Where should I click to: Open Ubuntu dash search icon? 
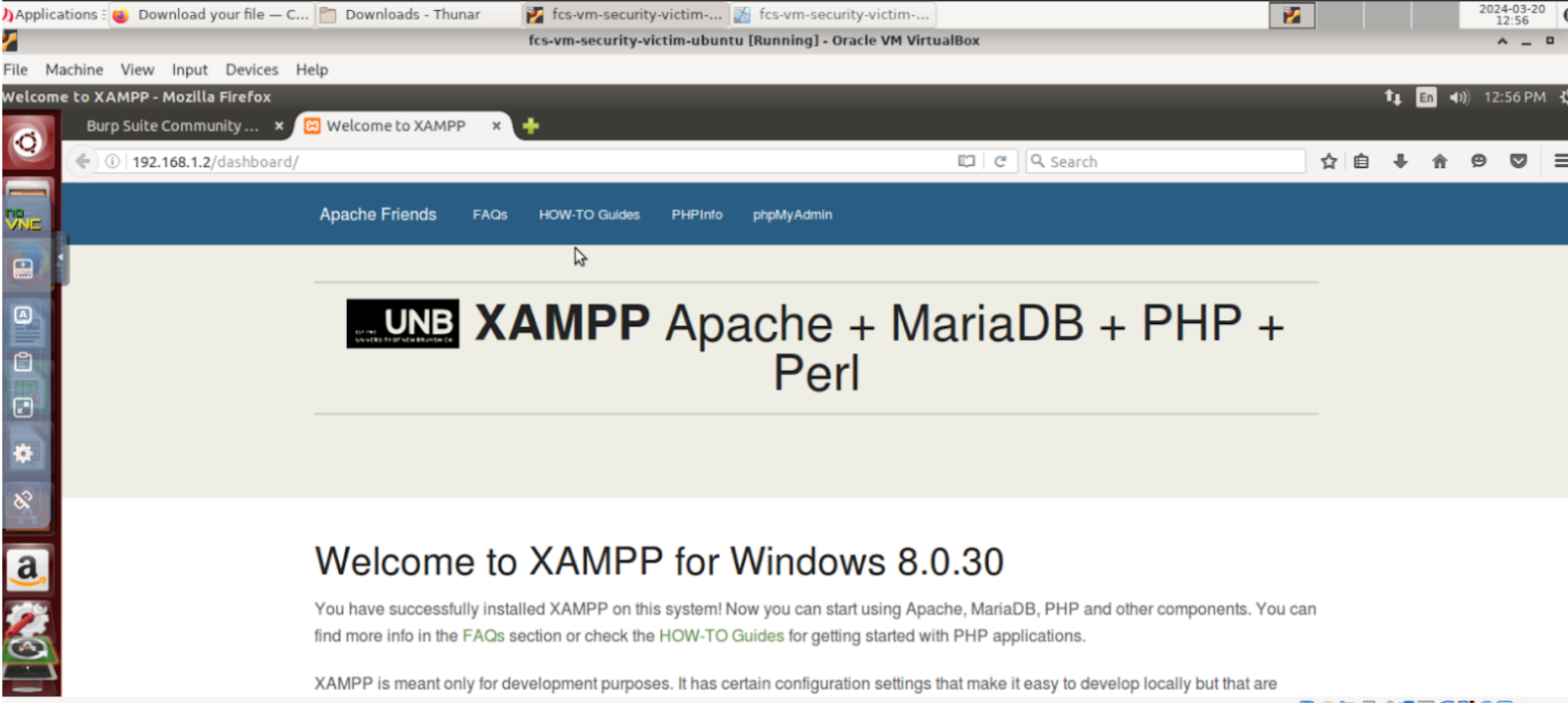click(x=28, y=143)
